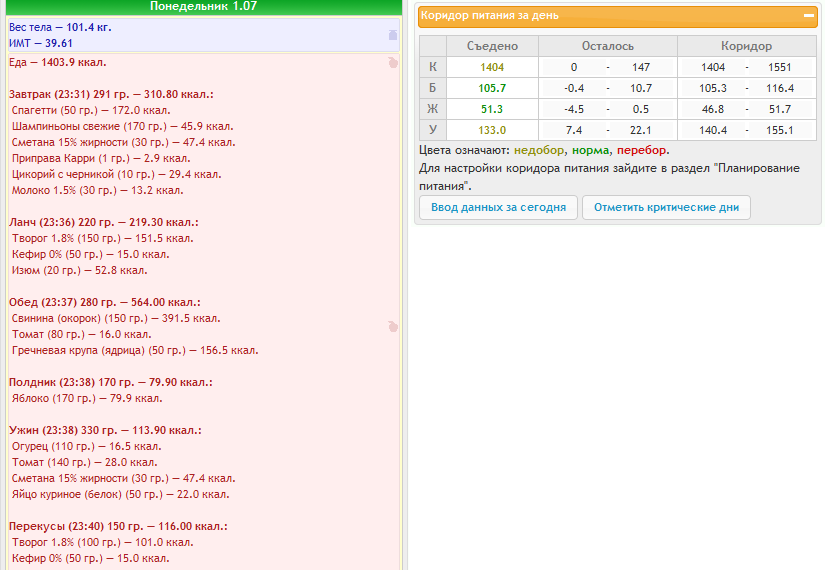Open the Полдник (23:38) meal heading

[111, 382]
